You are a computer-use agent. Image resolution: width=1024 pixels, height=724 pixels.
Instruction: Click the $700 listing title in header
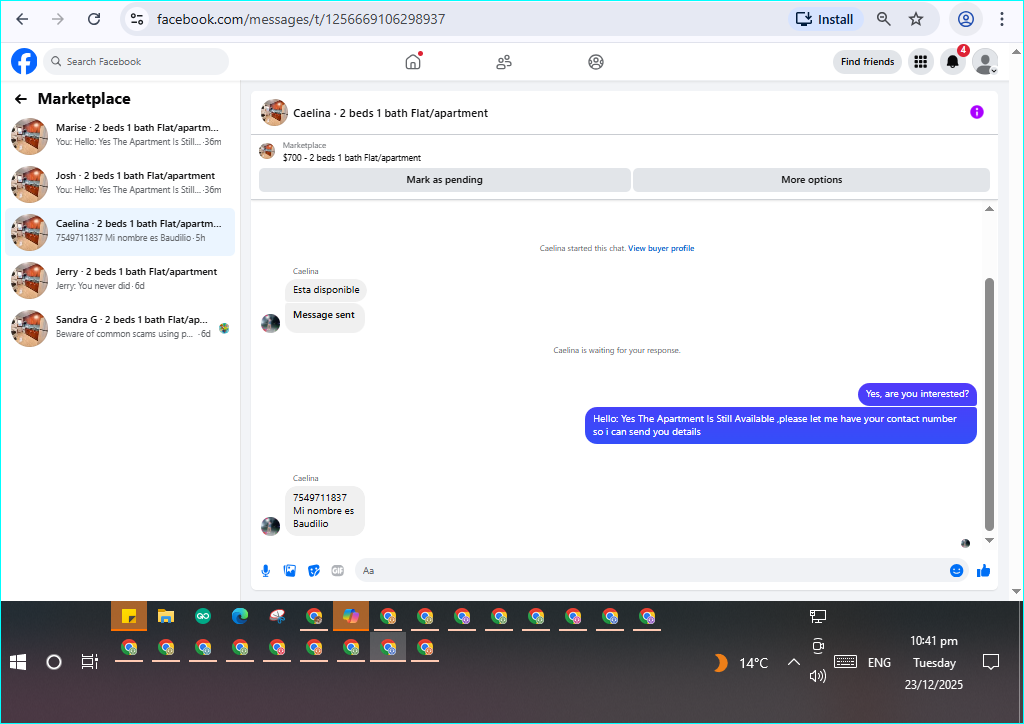point(352,157)
